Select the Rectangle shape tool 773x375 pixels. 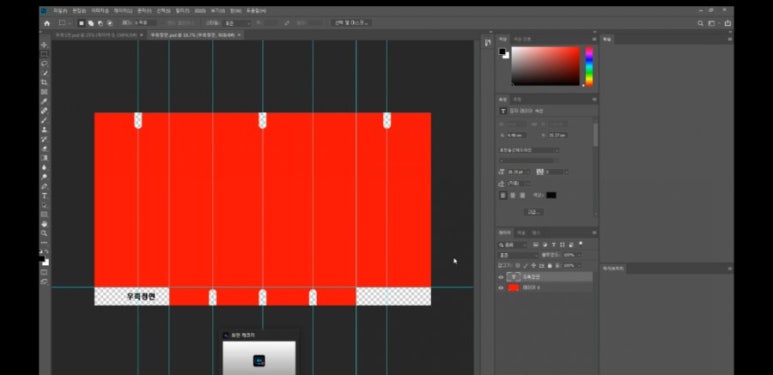[44, 214]
